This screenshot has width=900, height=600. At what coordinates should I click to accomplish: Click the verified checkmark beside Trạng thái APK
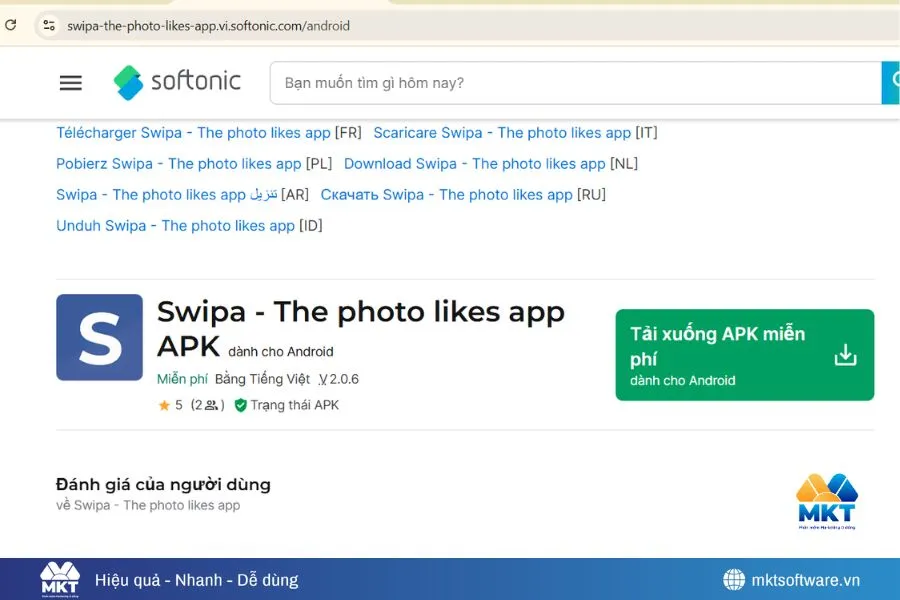239,405
